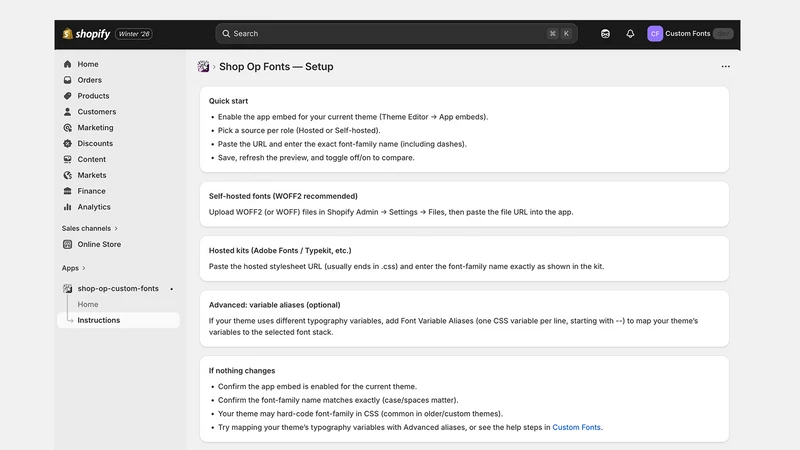The height and width of the screenshot is (450, 800).
Task: Click the 'Quick start' heading
Action: click(228, 101)
